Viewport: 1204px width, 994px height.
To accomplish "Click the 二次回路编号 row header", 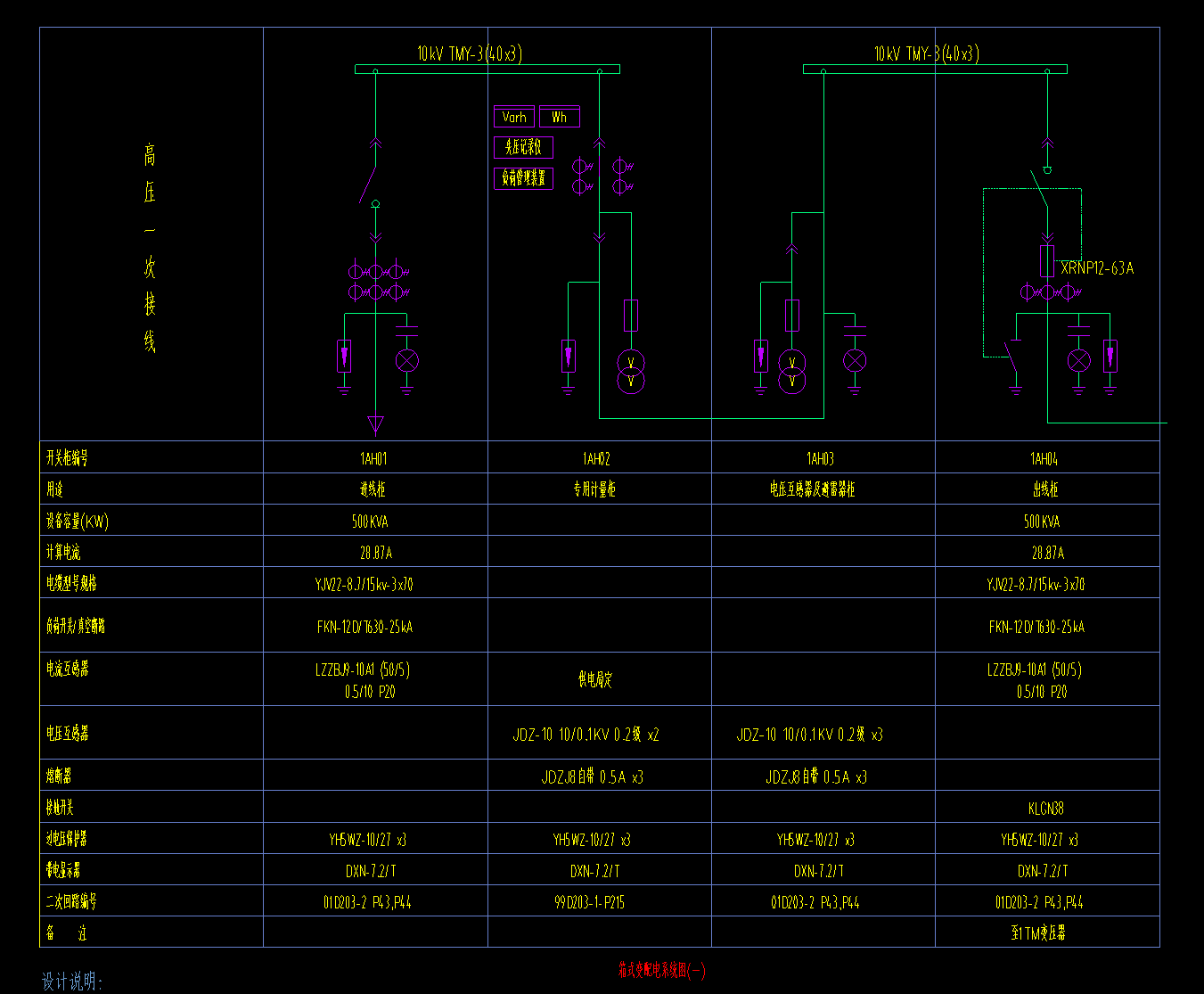I will 71,902.
